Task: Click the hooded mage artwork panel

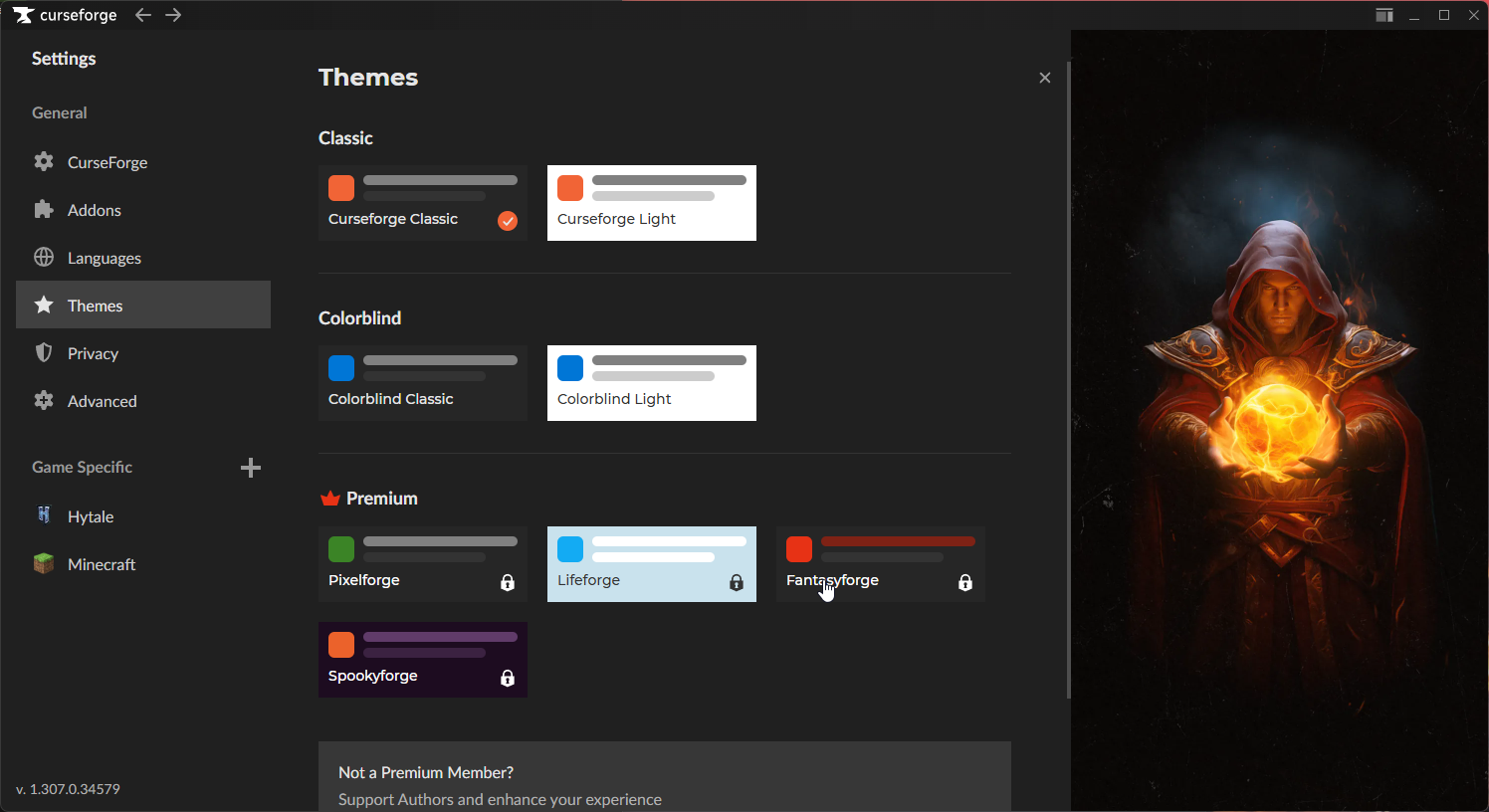Action: click(1279, 420)
